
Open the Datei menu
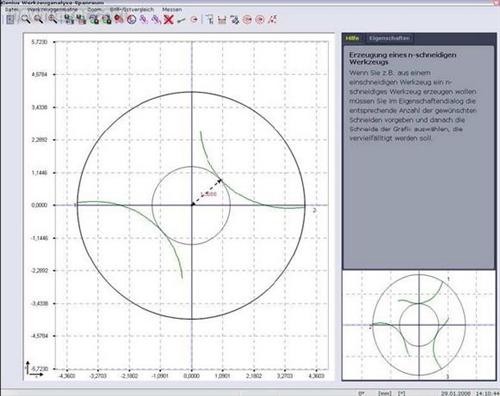tap(11, 9)
